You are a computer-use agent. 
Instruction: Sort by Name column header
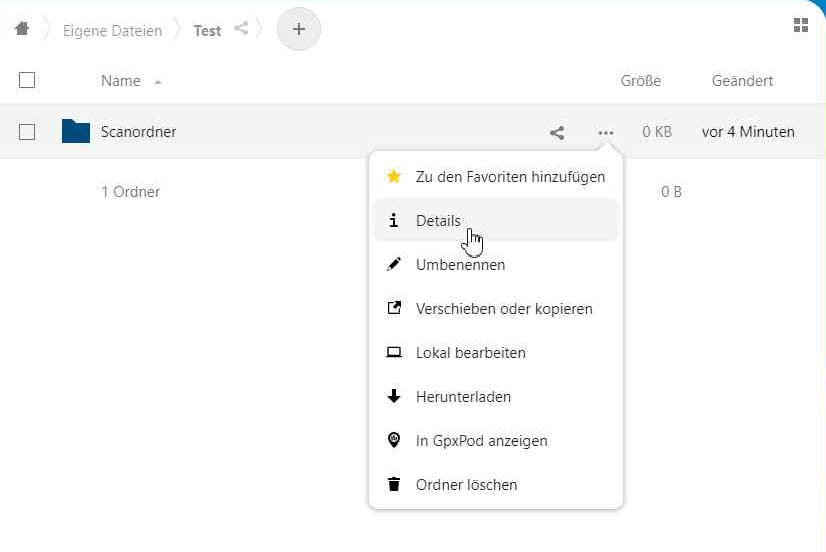point(120,81)
